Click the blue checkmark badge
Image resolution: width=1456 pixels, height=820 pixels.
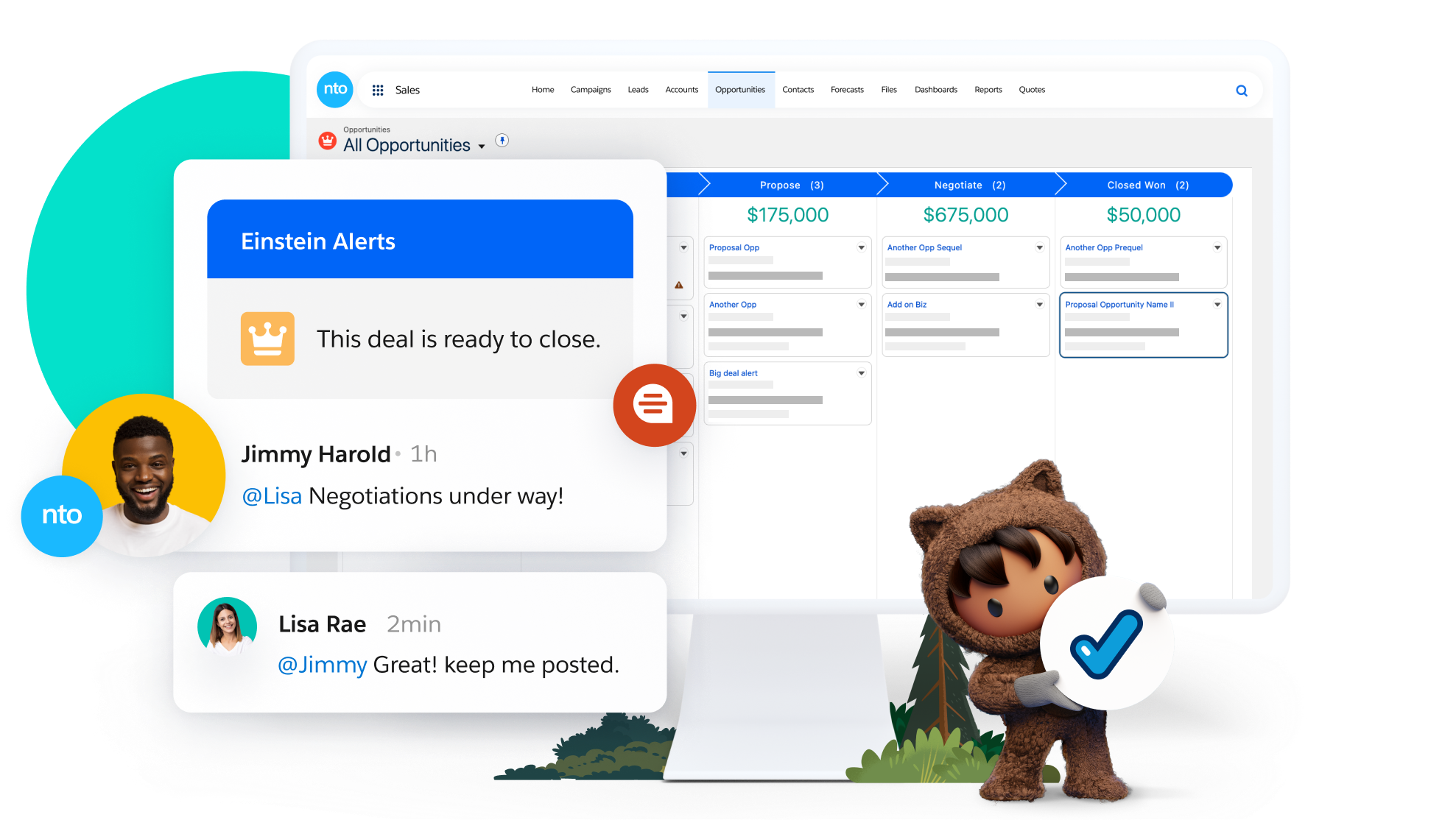1107,643
